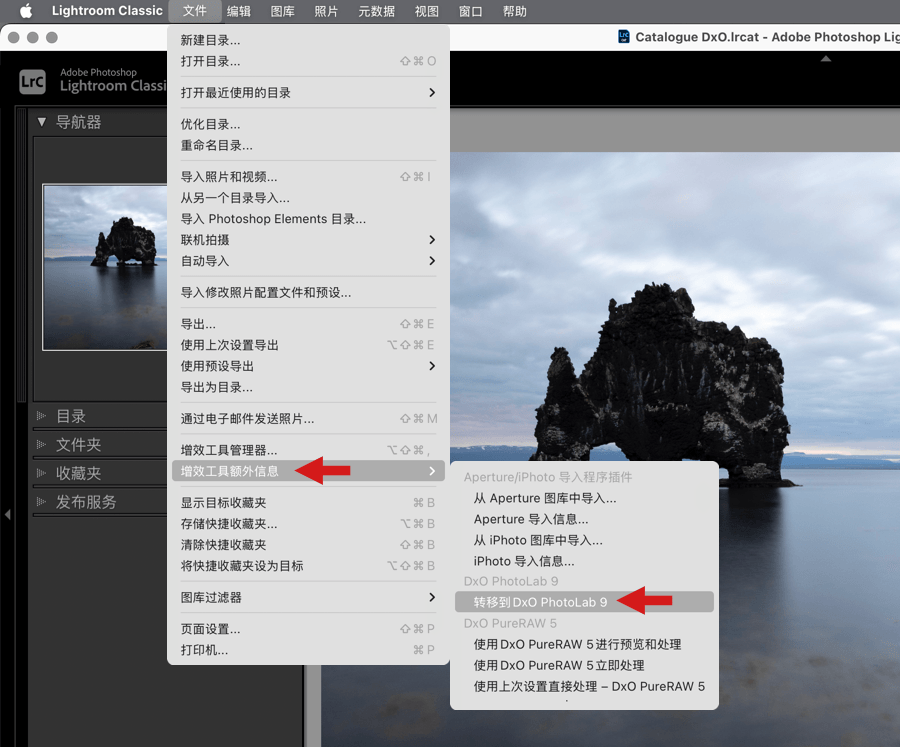
Task: Select 通过电子邮件发送照片... menu item
Action: (x=308, y=419)
